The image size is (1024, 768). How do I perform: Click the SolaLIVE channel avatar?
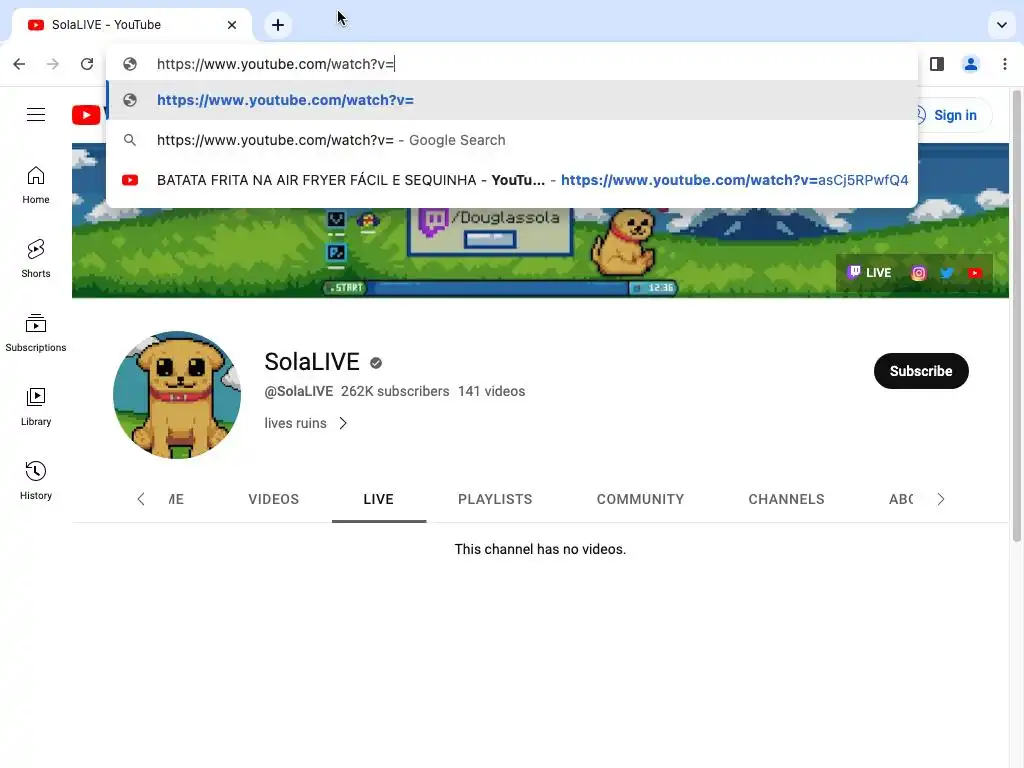pyautogui.click(x=177, y=395)
